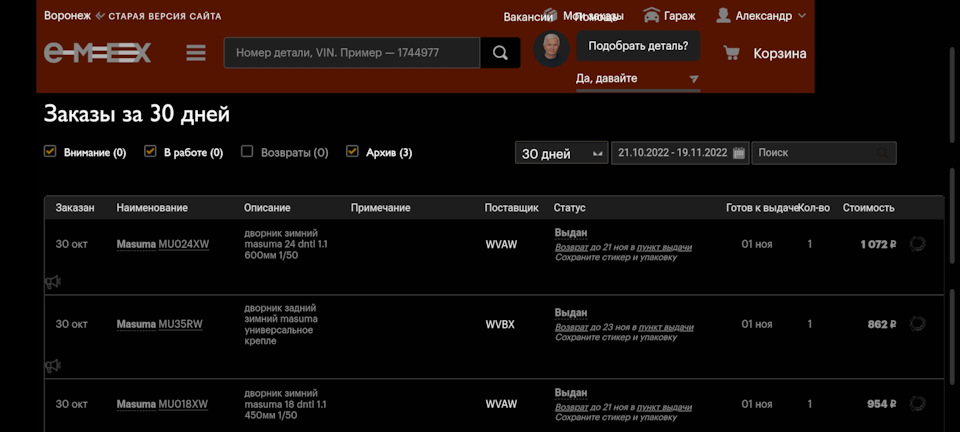Toggle the В работе (0) checkbox
Screen dimensions: 960x432
150,151
